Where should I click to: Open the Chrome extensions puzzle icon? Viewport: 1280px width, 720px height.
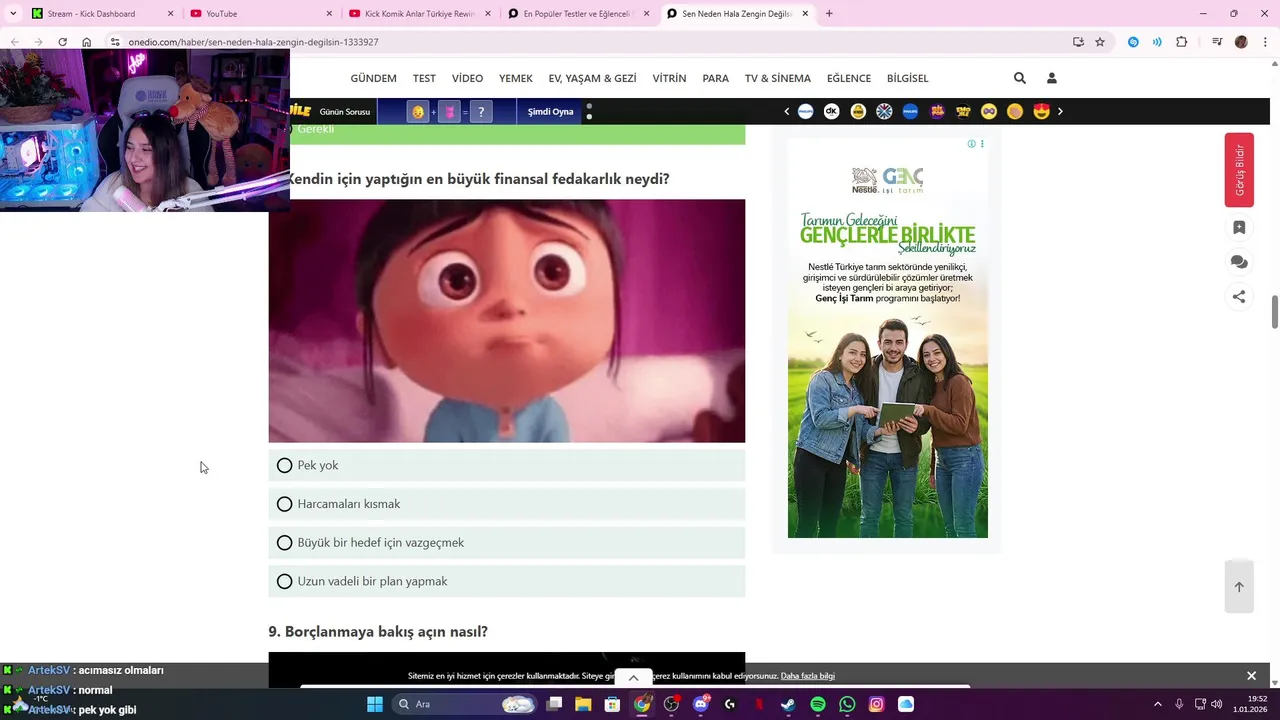point(1181,42)
